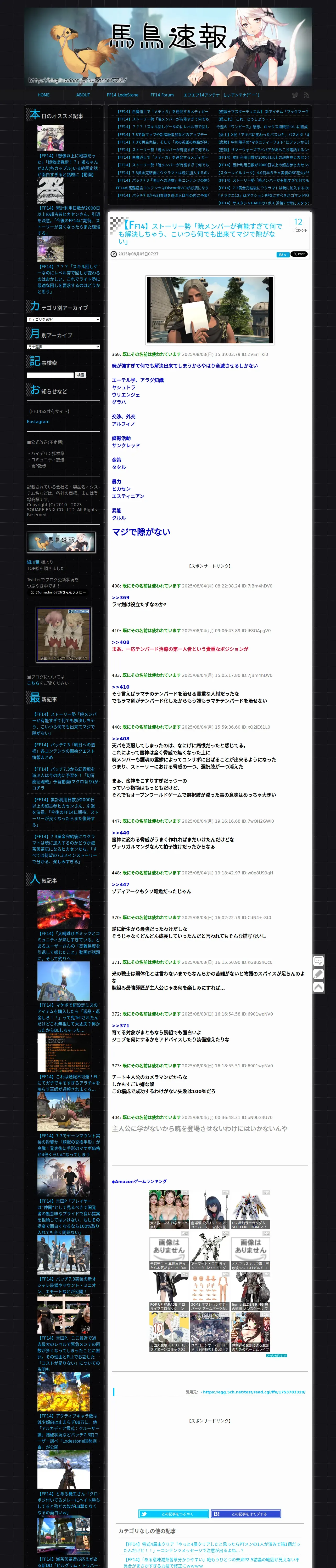Follow @umadori0726 on X button
The height and width of the screenshot is (1568, 336).
coord(58,592)
